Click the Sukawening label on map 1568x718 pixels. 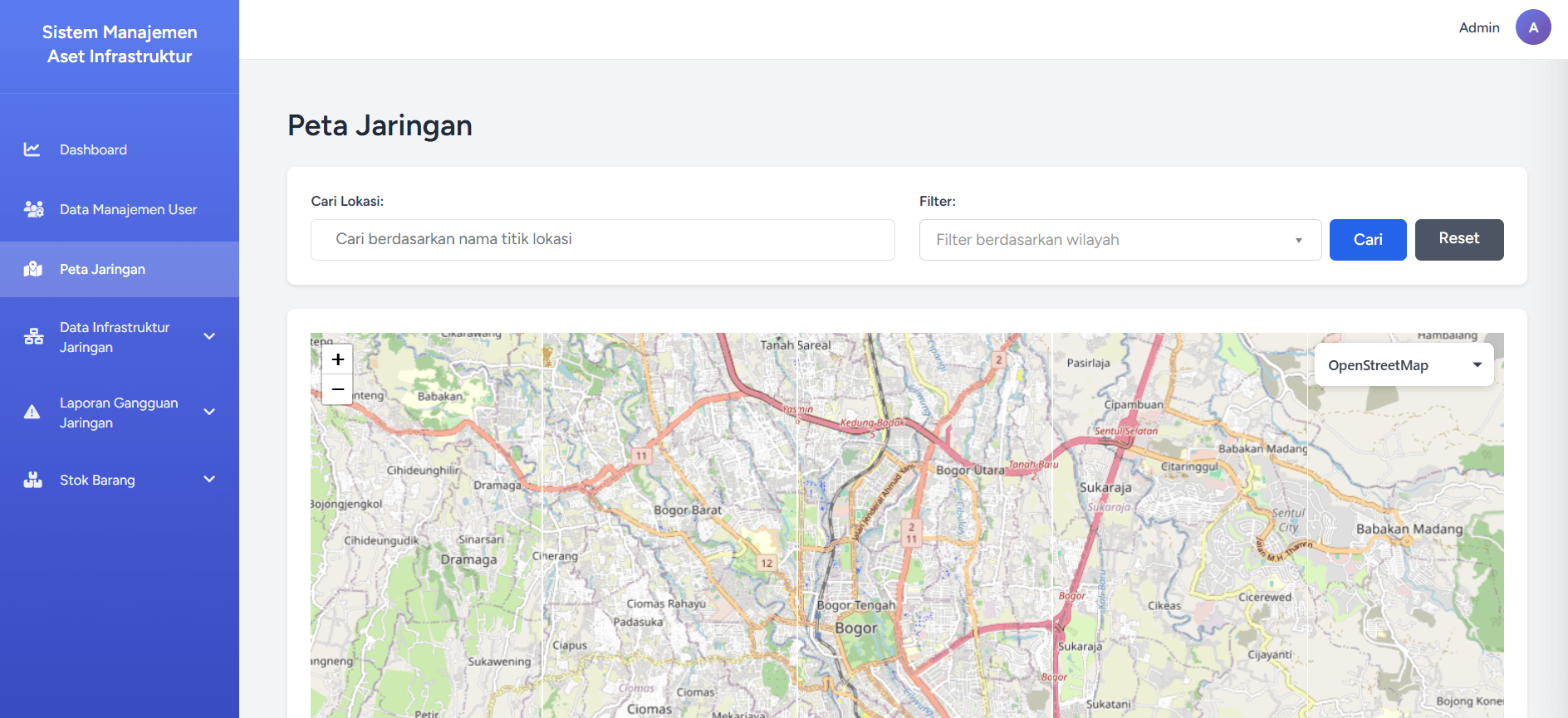pyautogui.click(x=499, y=662)
